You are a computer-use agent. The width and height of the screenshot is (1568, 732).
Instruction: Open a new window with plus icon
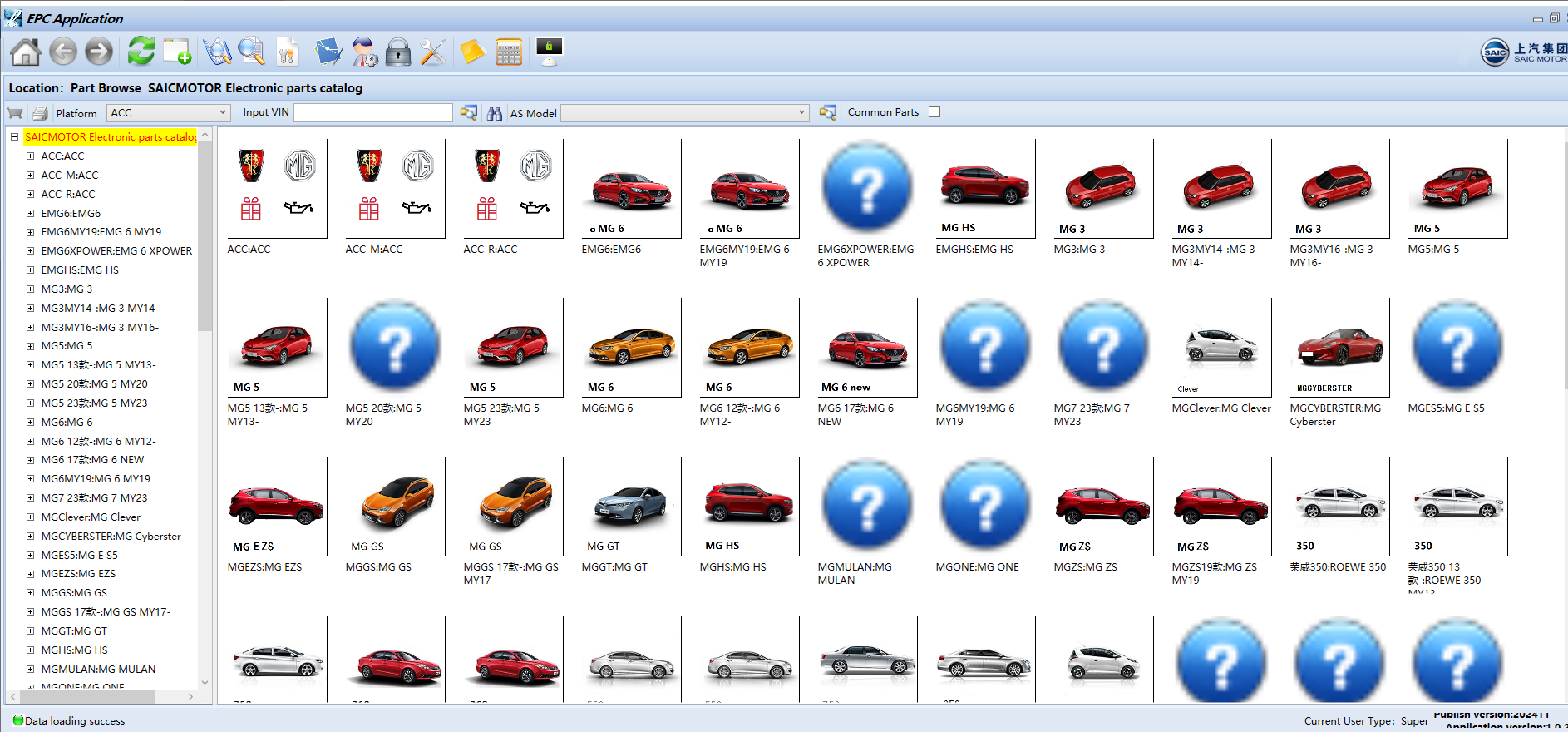(177, 52)
